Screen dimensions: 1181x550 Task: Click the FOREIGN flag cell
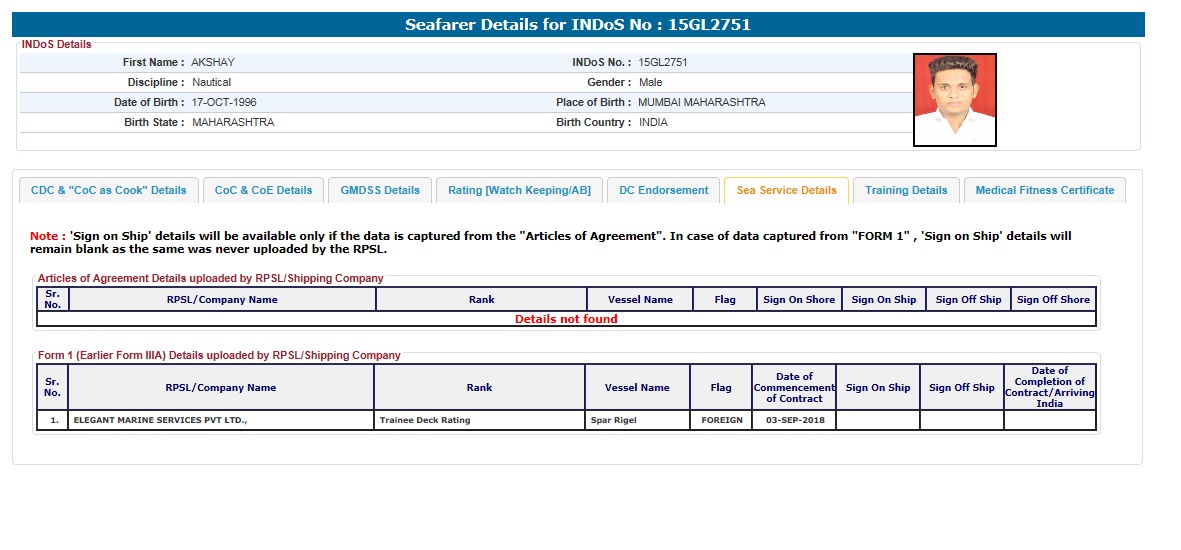pos(720,420)
